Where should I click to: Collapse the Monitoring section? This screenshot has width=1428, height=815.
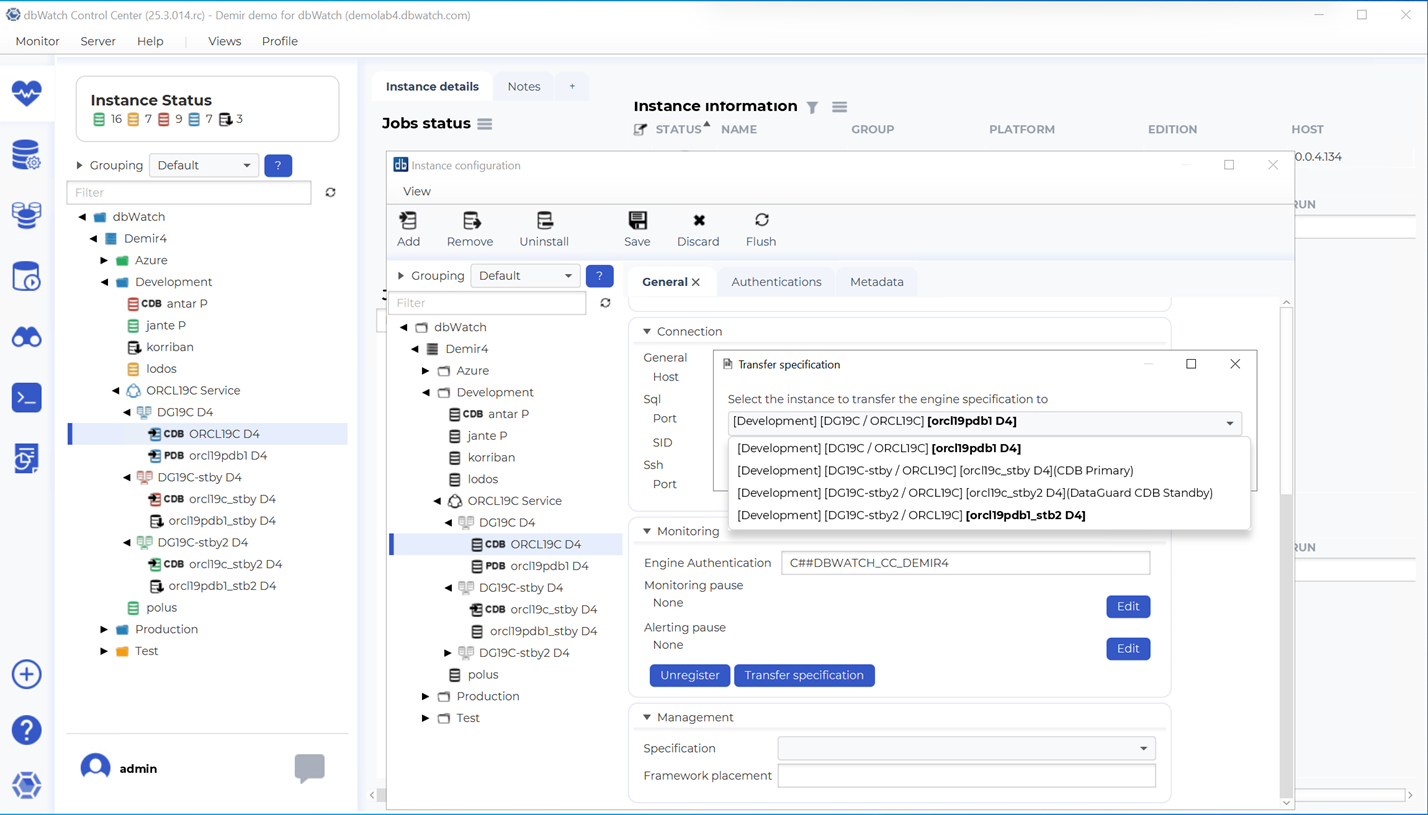pyautogui.click(x=647, y=531)
